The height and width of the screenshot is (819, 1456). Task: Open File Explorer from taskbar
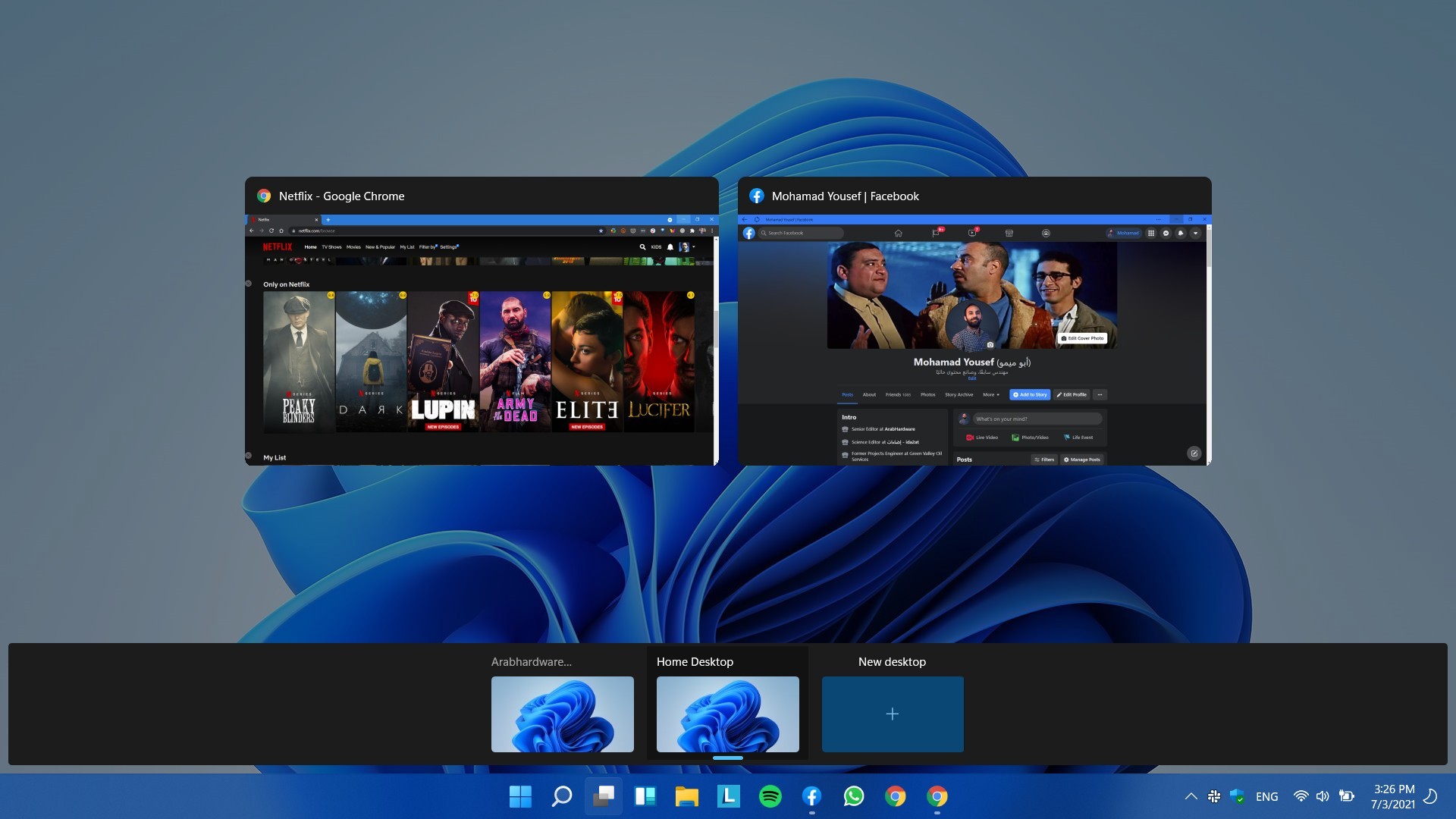[x=687, y=796]
